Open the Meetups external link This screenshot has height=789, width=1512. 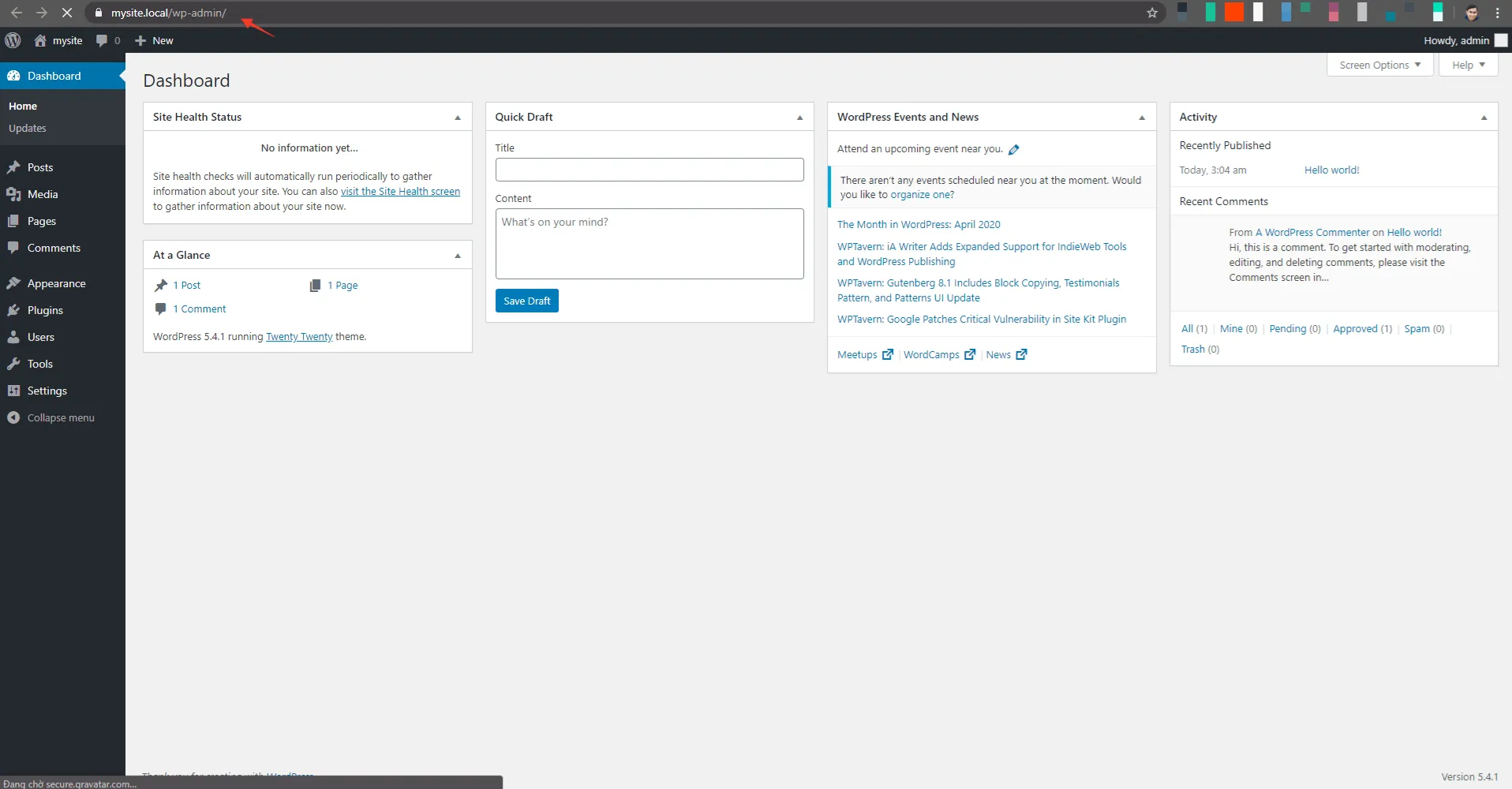click(865, 354)
